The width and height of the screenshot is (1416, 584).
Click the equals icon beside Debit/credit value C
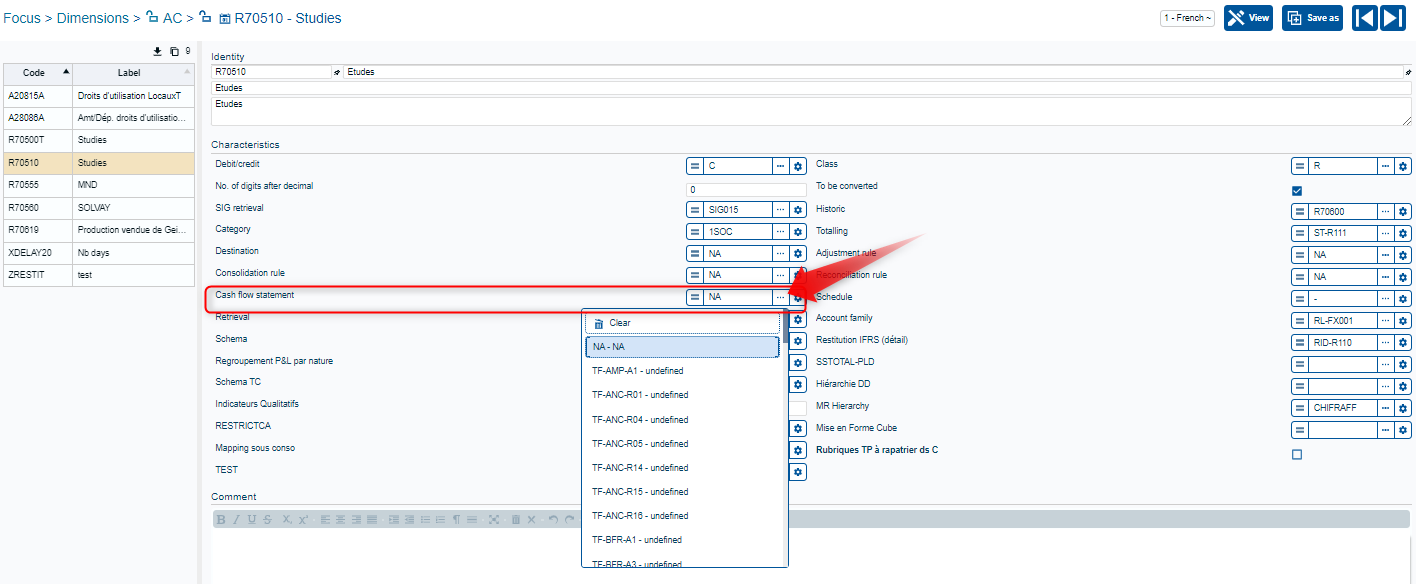point(695,166)
